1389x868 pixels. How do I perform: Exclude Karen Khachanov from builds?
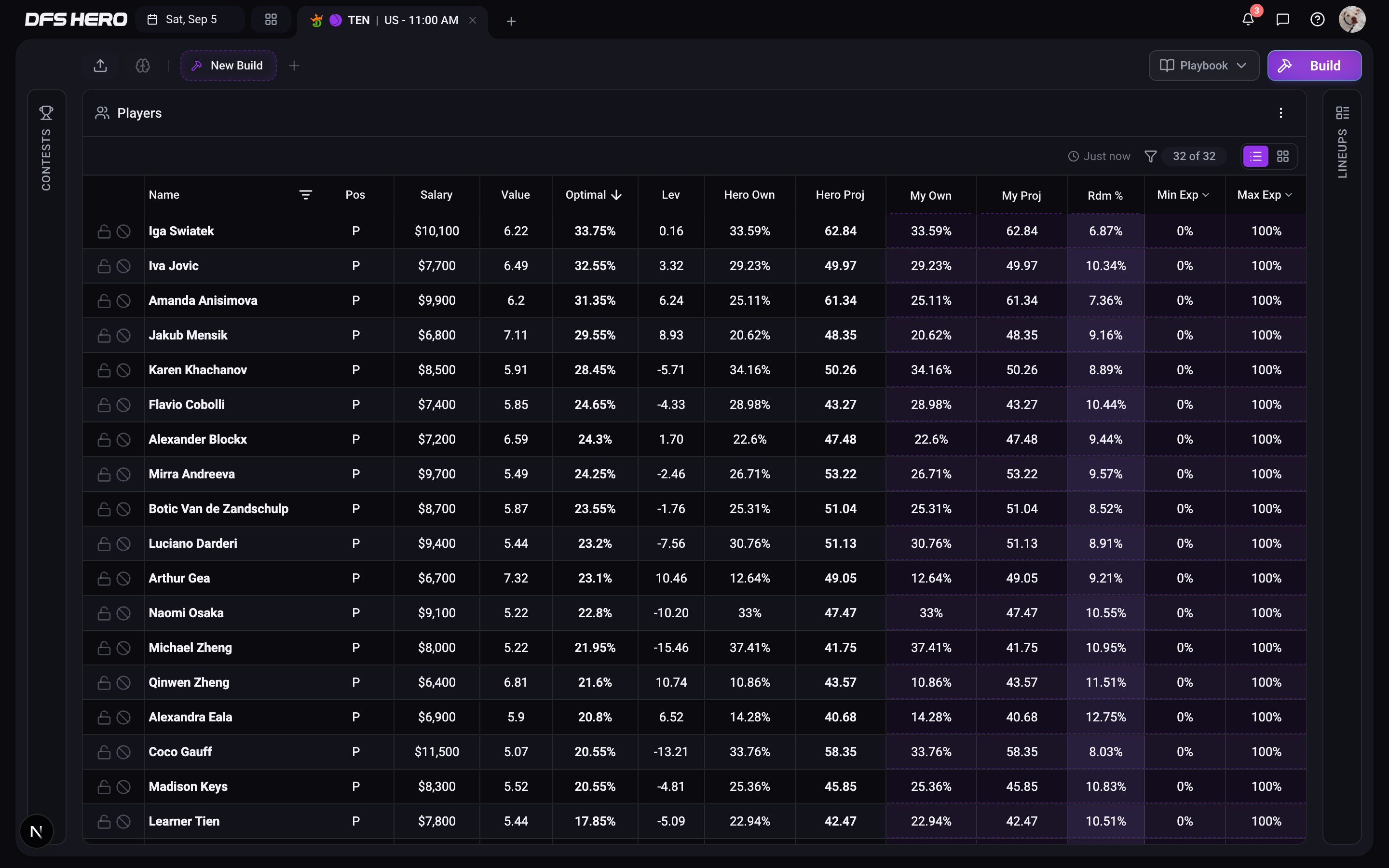click(123, 370)
